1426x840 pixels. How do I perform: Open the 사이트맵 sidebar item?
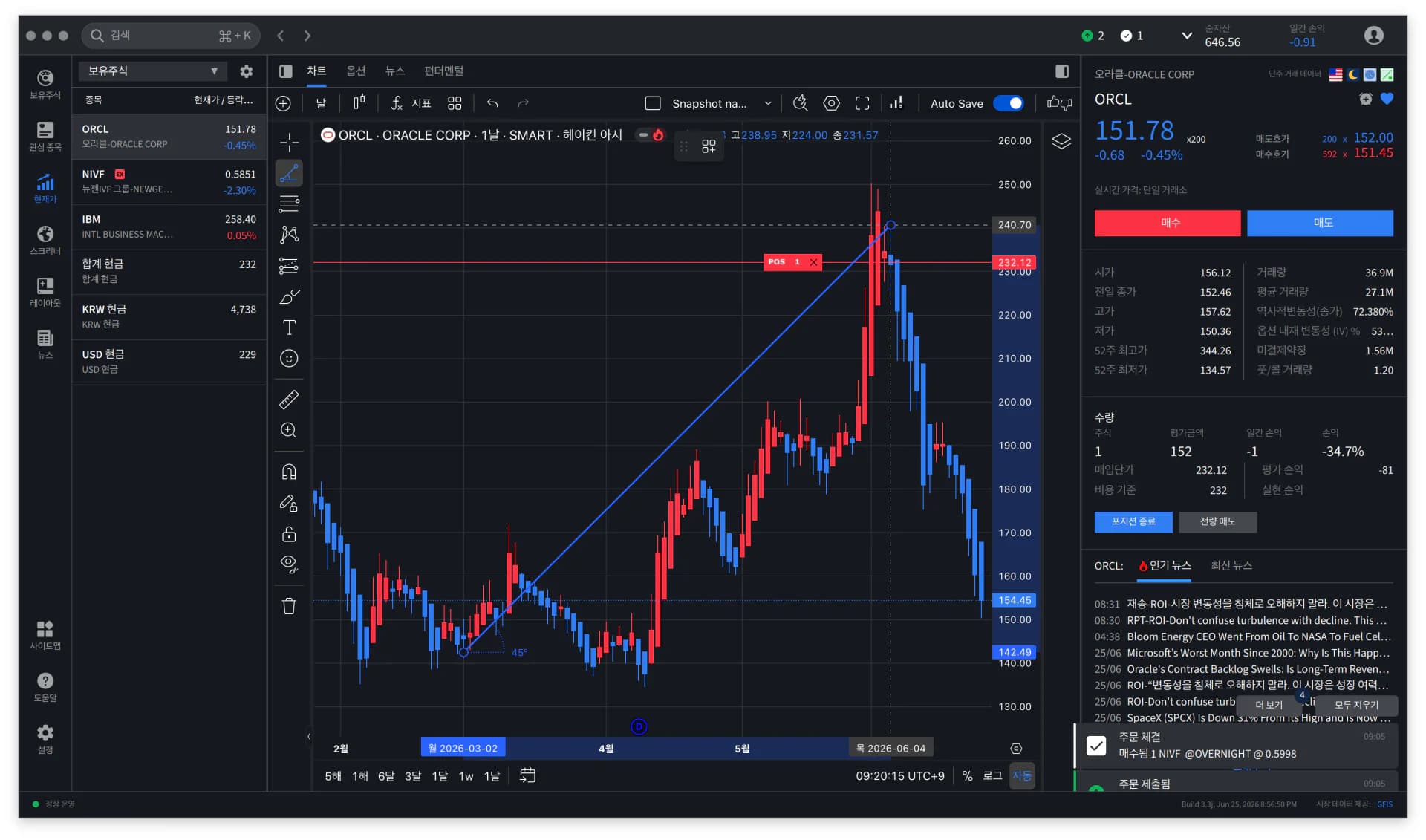coord(45,635)
